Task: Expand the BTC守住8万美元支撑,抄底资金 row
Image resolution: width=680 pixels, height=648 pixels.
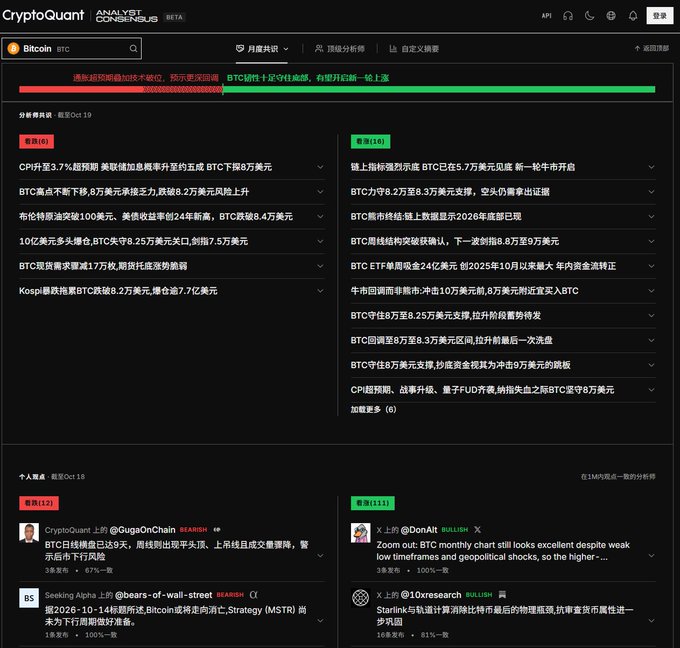Action: 503,365
